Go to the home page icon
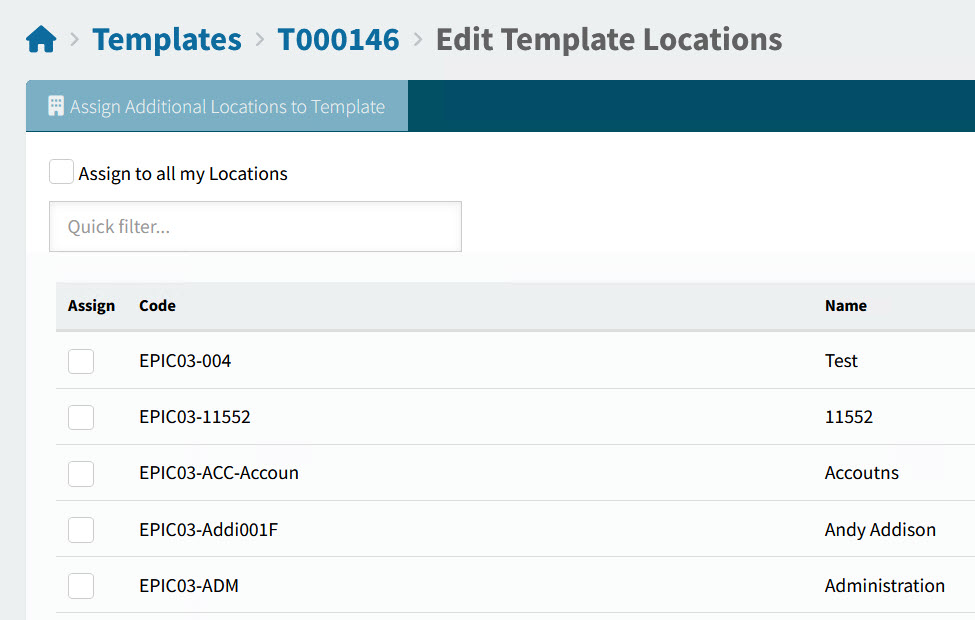This screenshot has height=620, width=975. point(41,40)
